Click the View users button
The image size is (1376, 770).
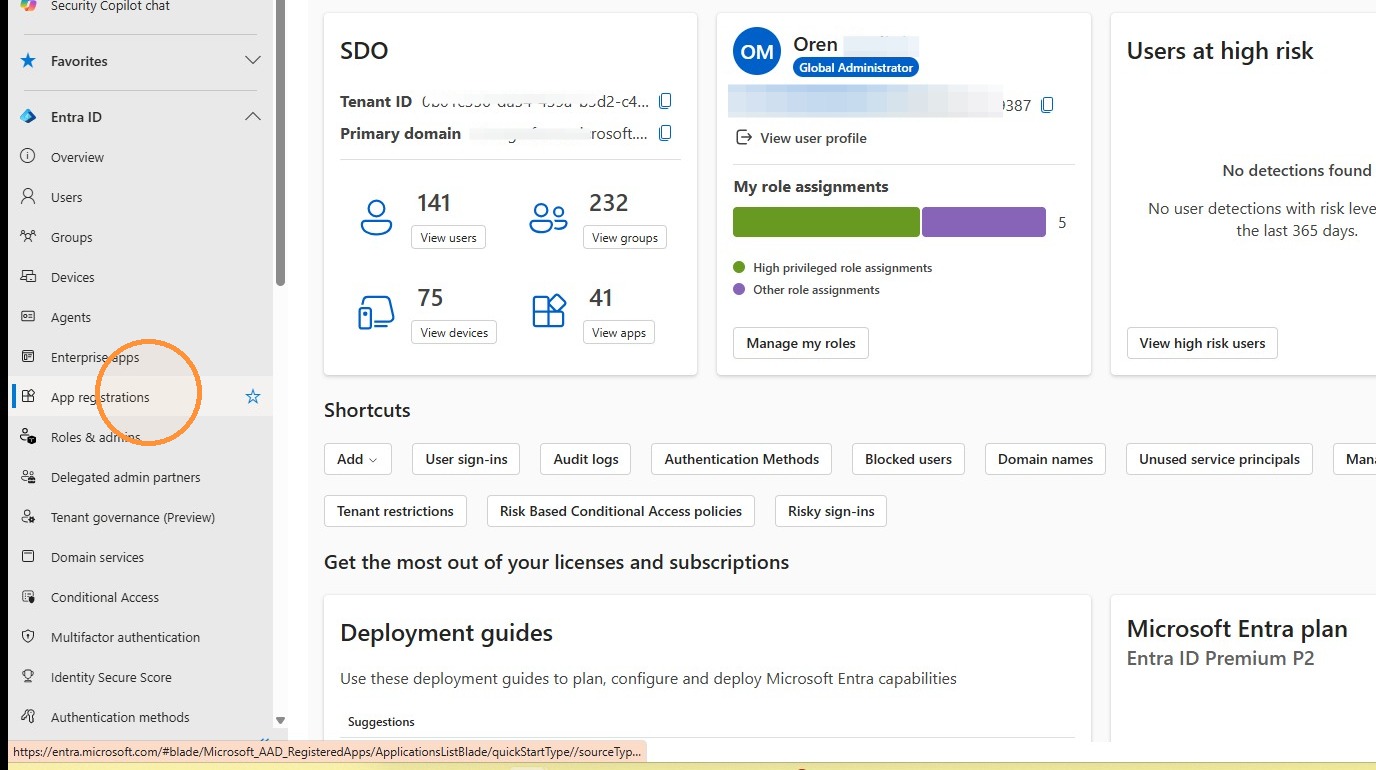(x=448, y=237)
